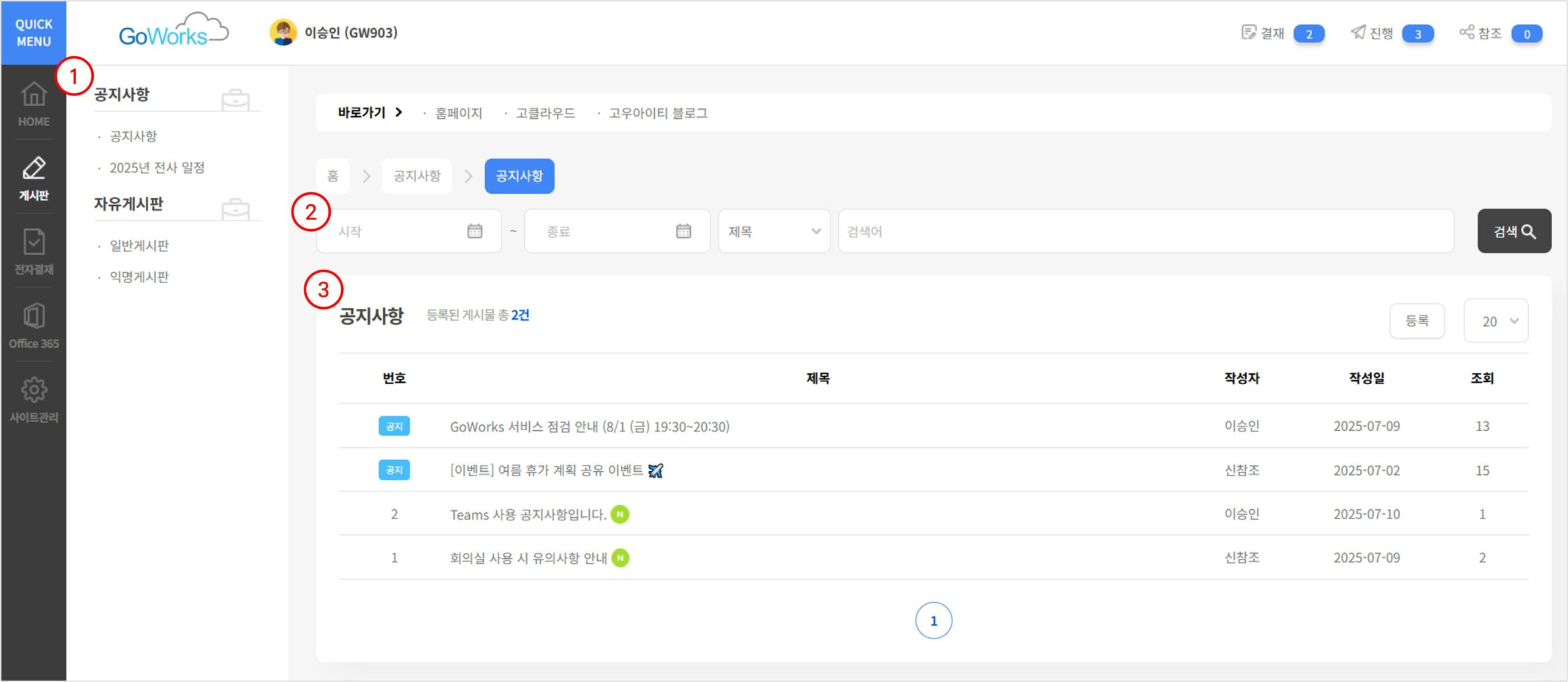This screenshot has width=1568, height=682.
Task: Click the 등록 register button
Action: coord(1417,321)
